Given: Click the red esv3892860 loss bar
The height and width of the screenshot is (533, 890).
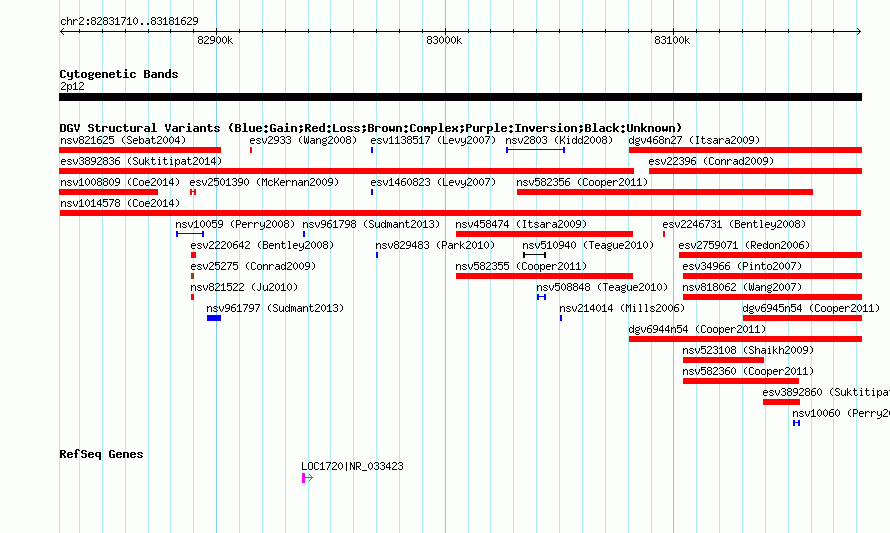Looking at the screenshot, I should (782, 402).
